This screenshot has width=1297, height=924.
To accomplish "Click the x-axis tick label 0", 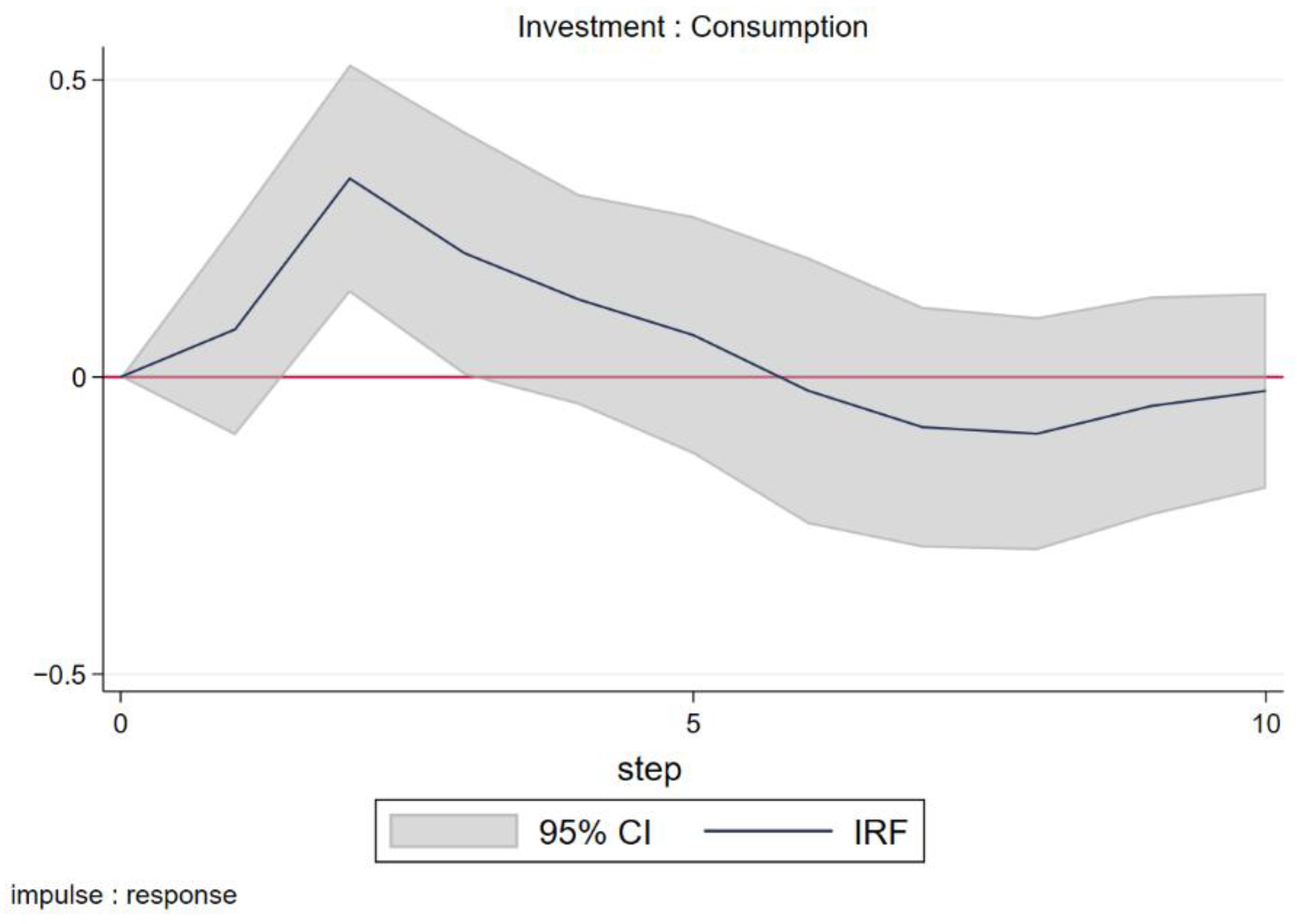I will (x=120, y=724).
